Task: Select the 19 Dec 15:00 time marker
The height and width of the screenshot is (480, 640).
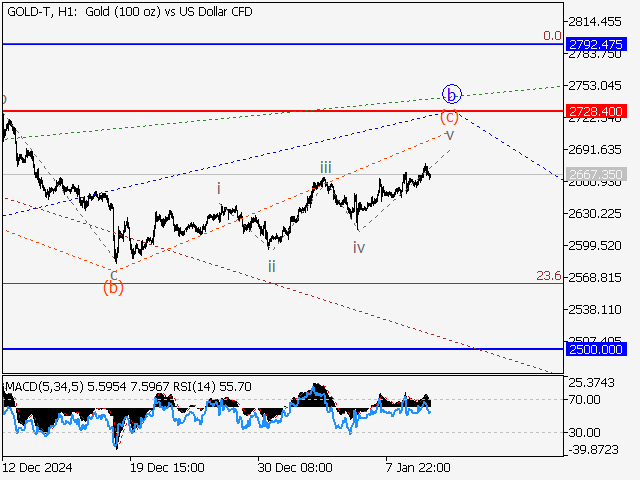Action: [x=167, y=467]
